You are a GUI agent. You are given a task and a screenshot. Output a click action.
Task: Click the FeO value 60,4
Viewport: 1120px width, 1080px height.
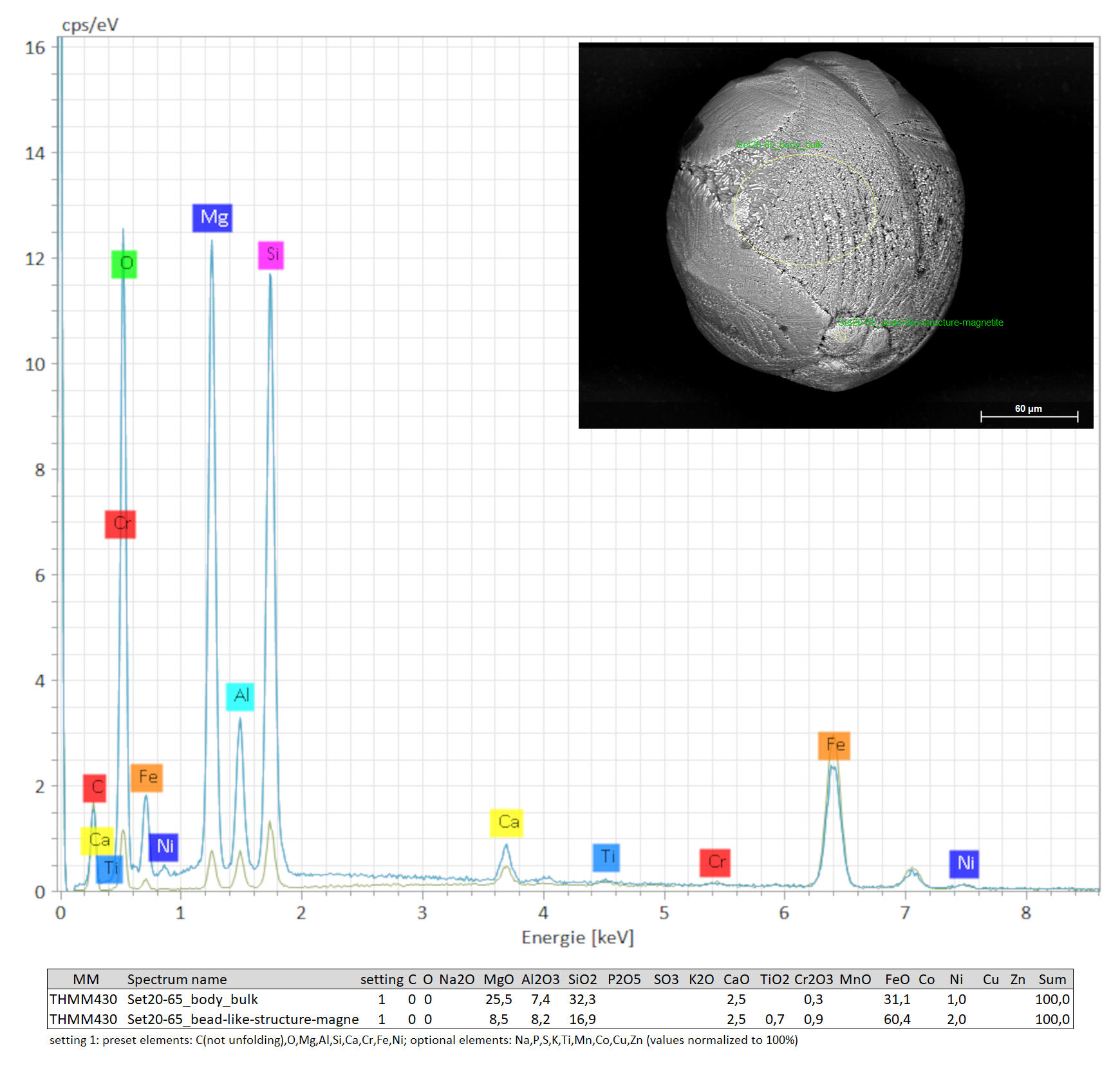[897, 1019]
